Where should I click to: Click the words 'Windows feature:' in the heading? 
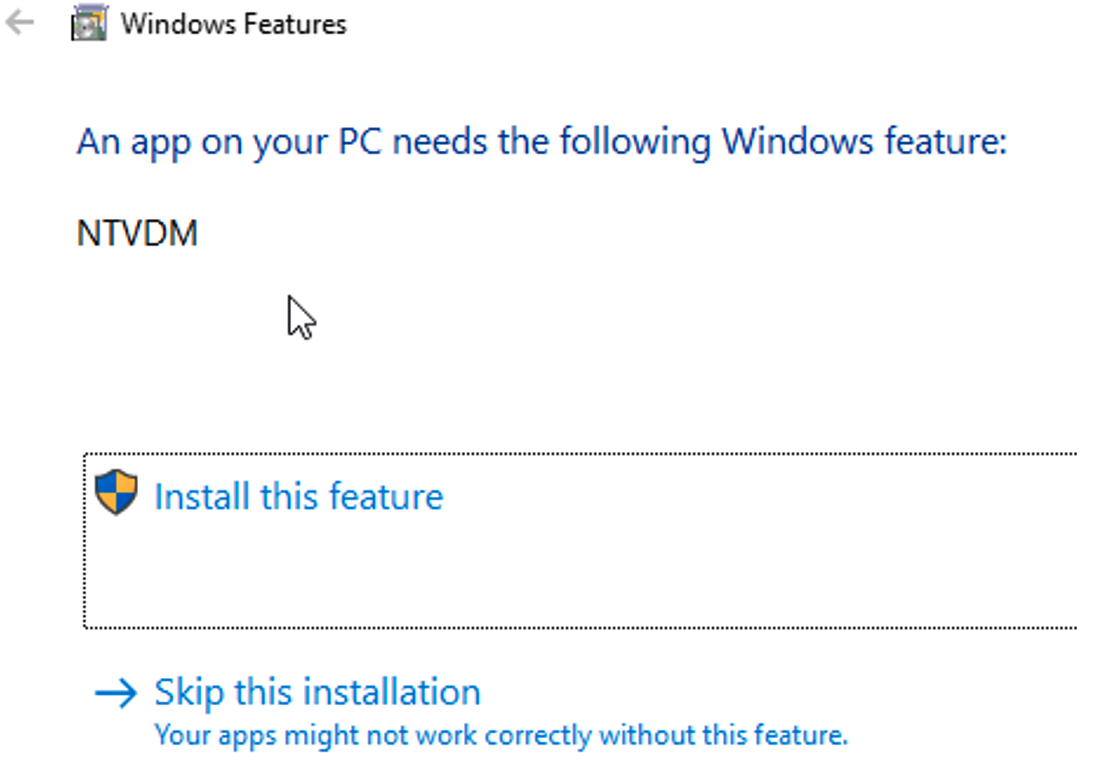pyautogui.click(x=864, y=141)
